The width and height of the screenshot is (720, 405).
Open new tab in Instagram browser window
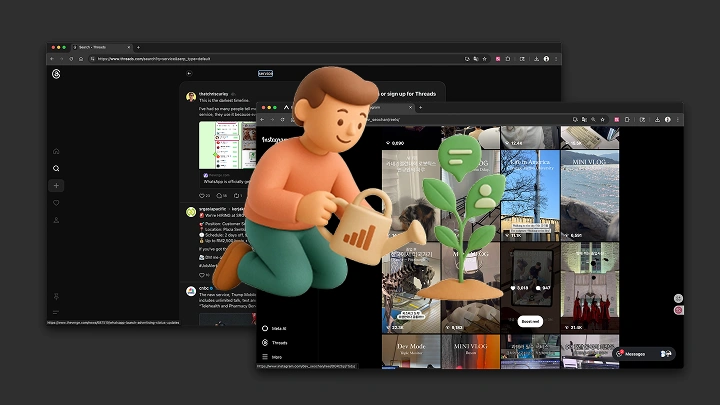[x=420, y=107]
